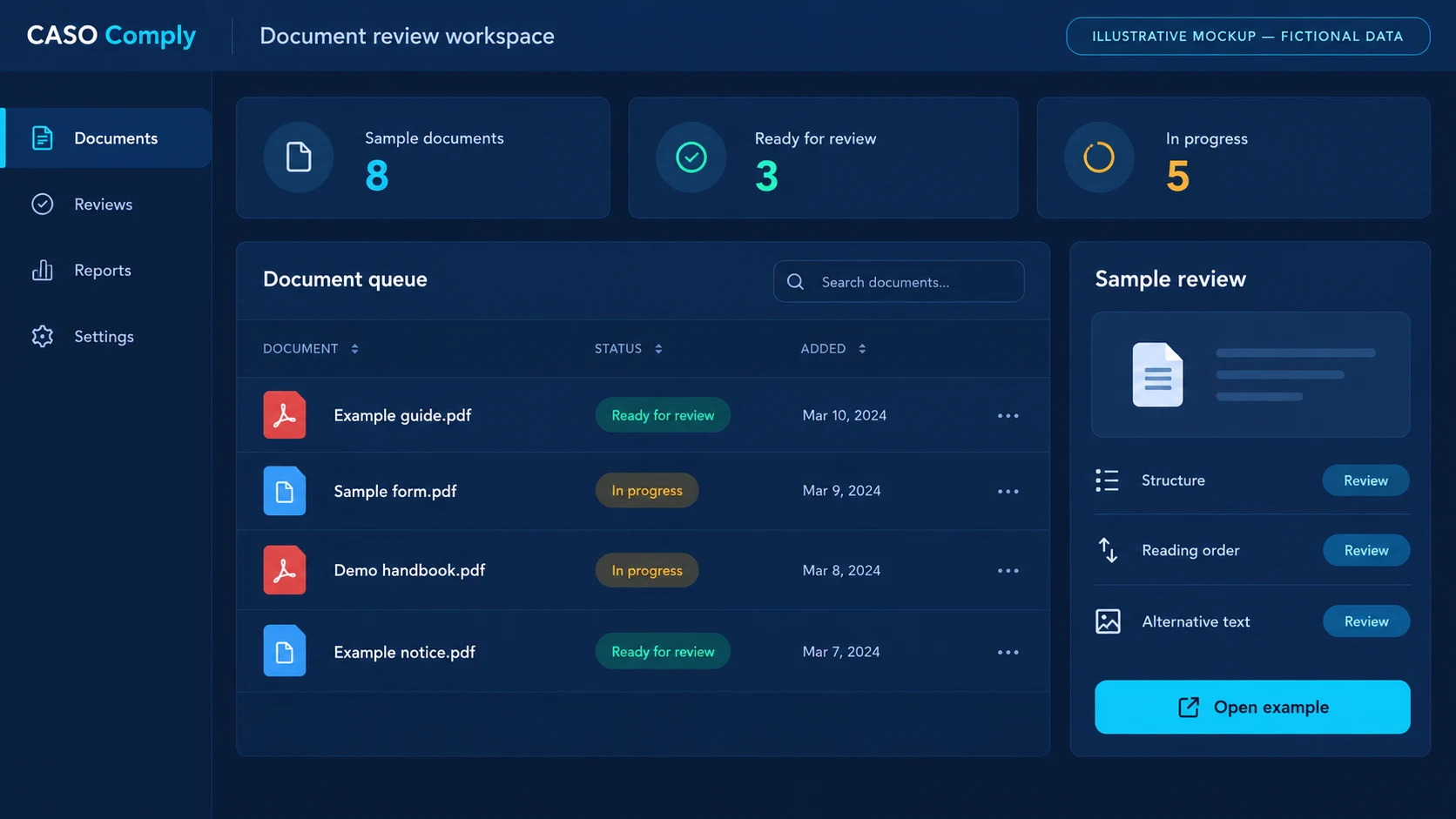This screenshot has height=819, width=1456.
Task: Go to Reviews in the sidebar
Action: point(103,205)
